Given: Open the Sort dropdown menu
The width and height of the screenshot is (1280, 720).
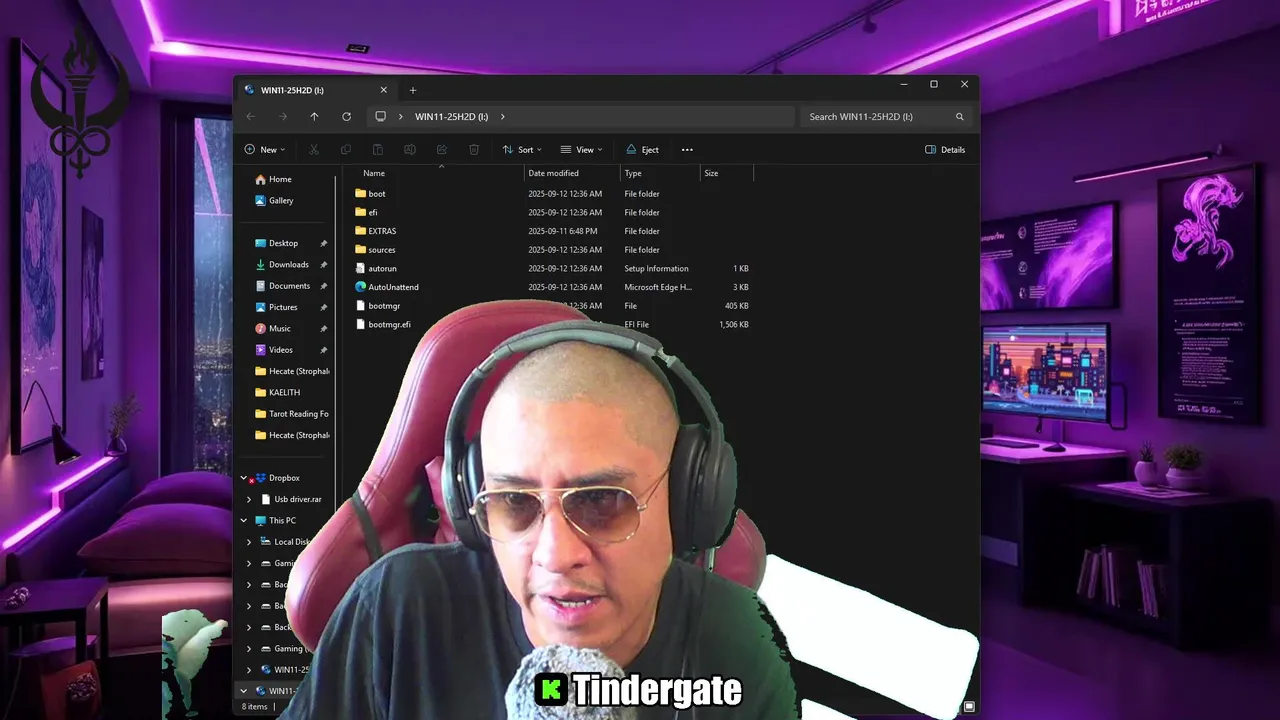Looking at the screenshot, I should pyautogui.click(x=522, y=150).
